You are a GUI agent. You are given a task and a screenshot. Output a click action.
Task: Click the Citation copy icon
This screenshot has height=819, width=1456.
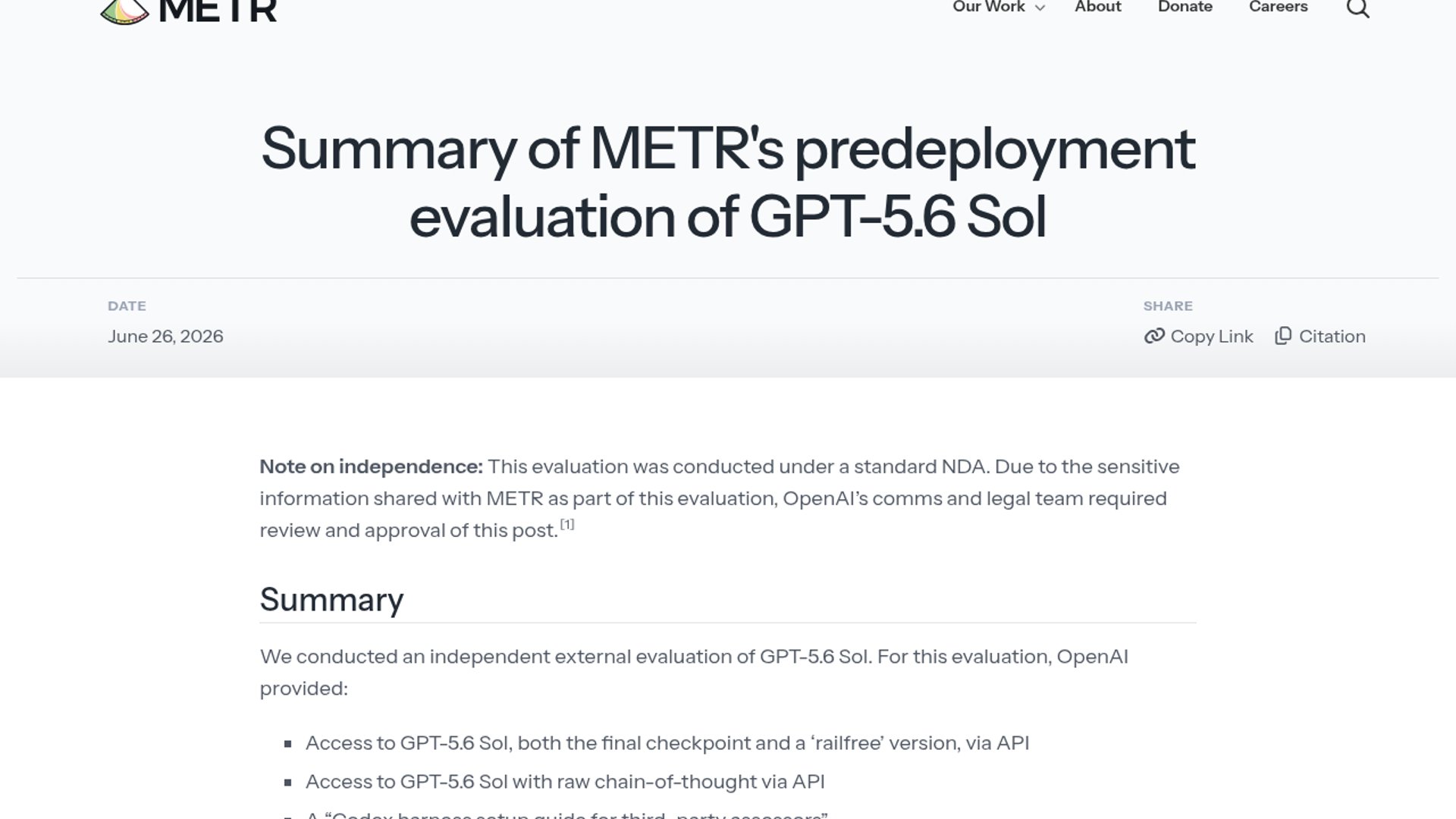click(x=1283, y=336)
